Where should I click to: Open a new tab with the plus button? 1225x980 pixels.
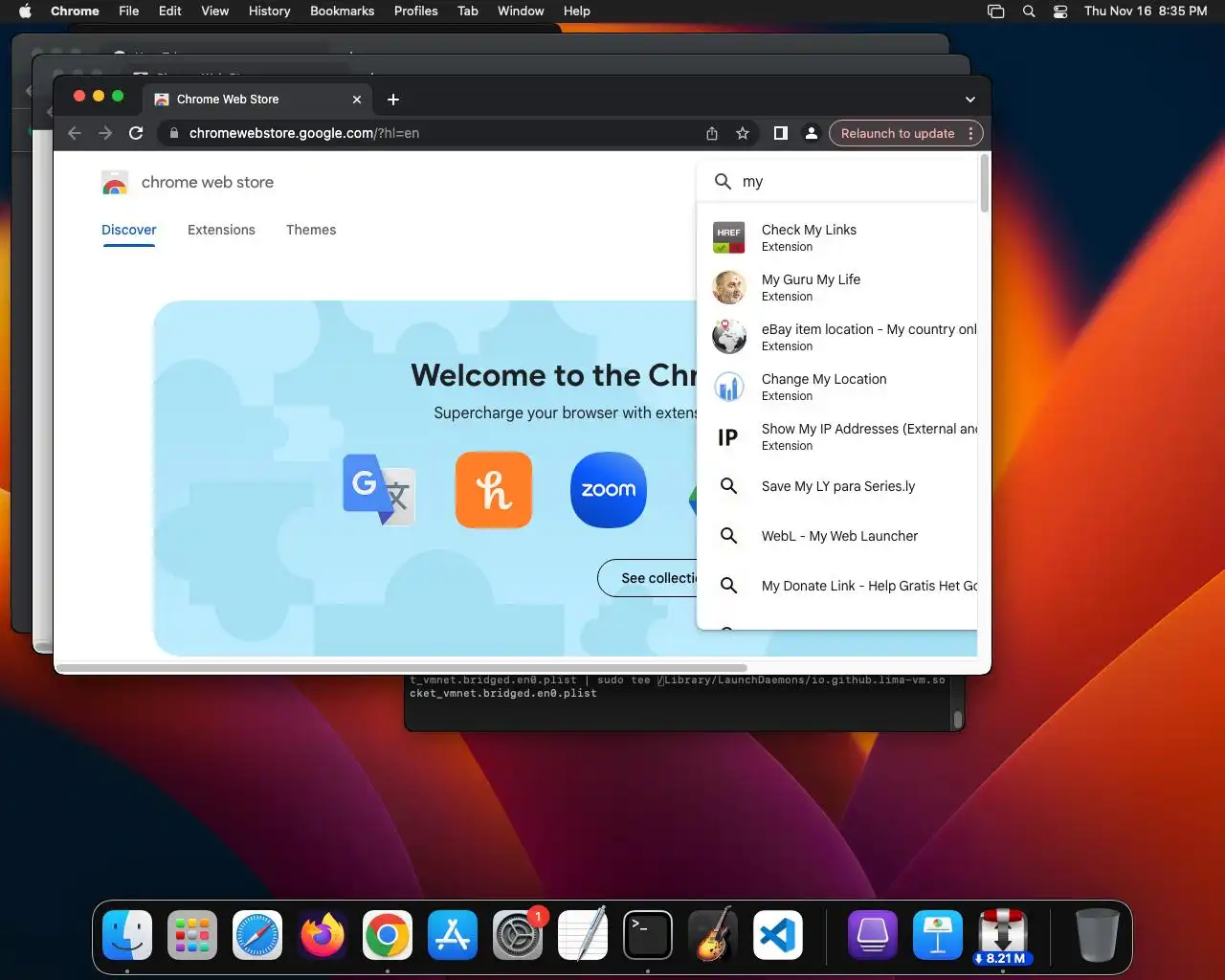[393, 100]
